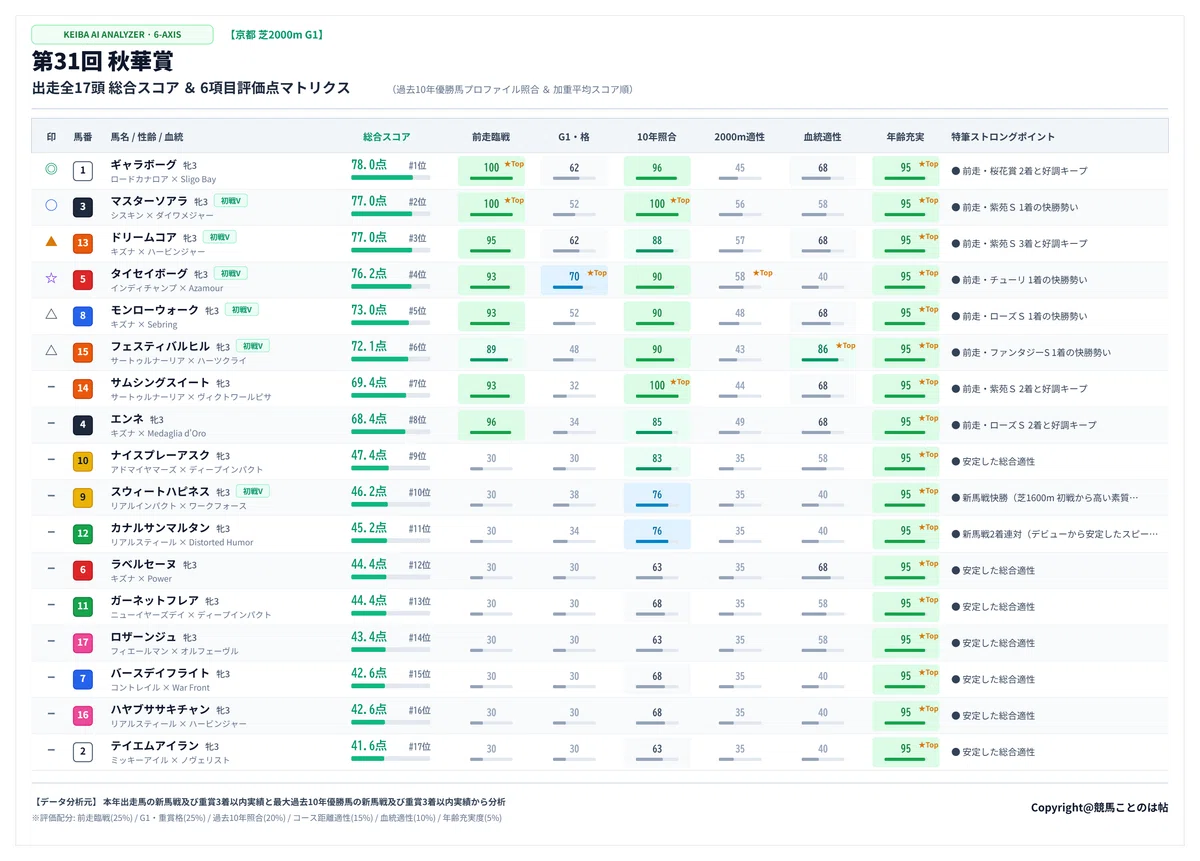The height and width of the screenshot is (861, 1200).
Task: Click the pedigree text コントレイル × War Front
Action: 160,688
